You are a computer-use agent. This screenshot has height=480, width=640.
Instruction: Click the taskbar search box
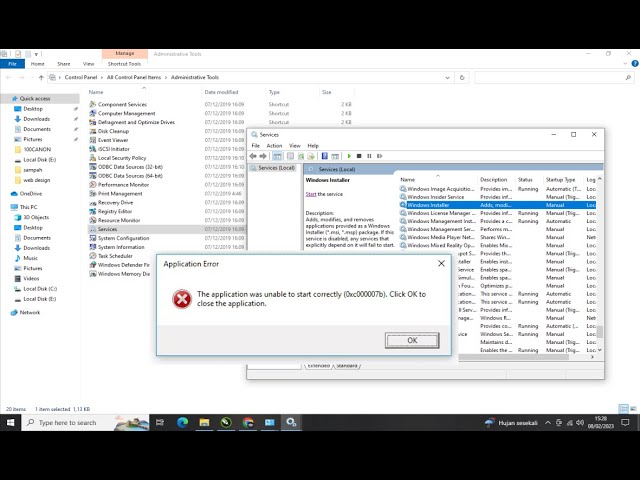[85, 422]
